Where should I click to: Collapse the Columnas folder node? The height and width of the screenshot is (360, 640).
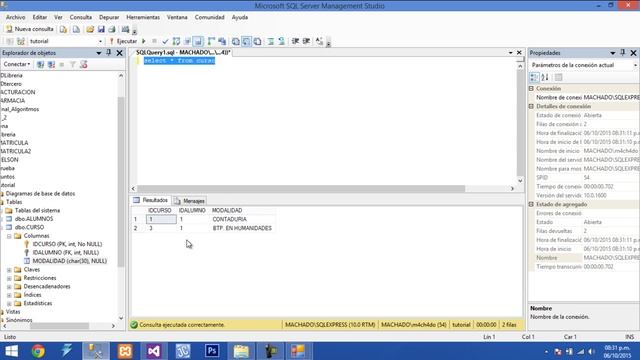tap(9, 236)
